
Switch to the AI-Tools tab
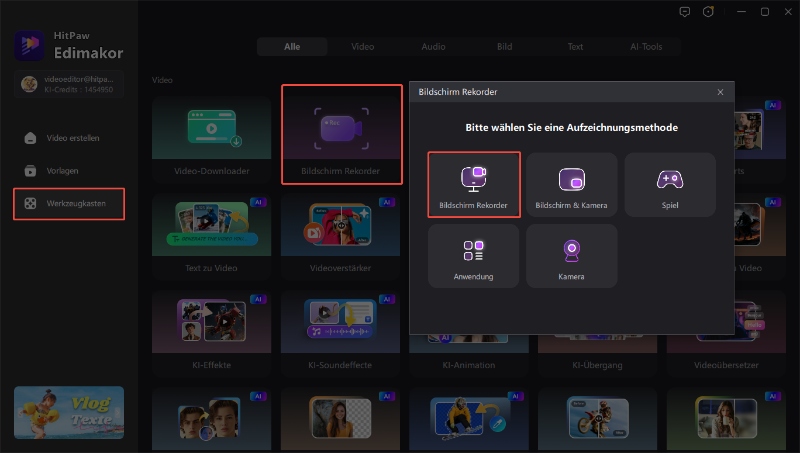[646, 46]
